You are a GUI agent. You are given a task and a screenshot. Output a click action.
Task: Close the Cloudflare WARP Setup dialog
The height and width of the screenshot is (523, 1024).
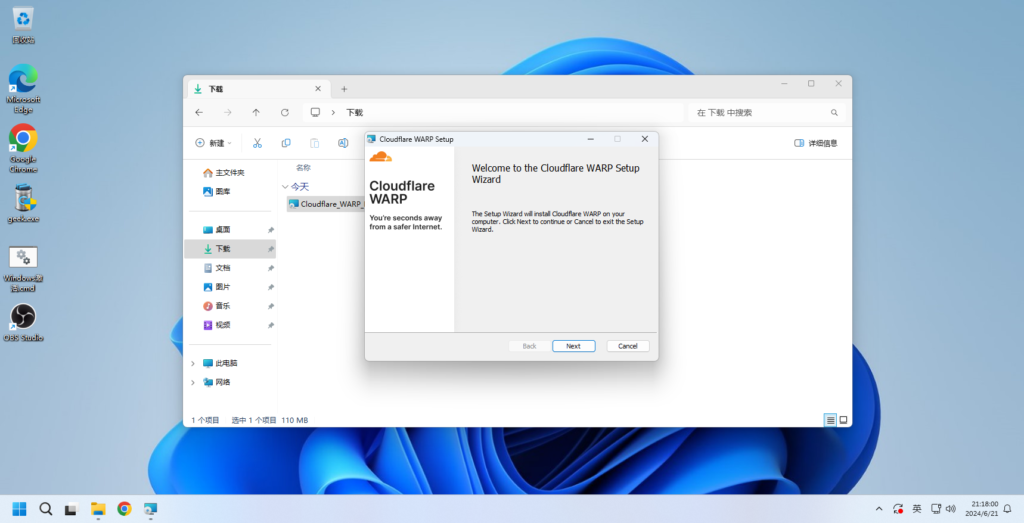645,139
